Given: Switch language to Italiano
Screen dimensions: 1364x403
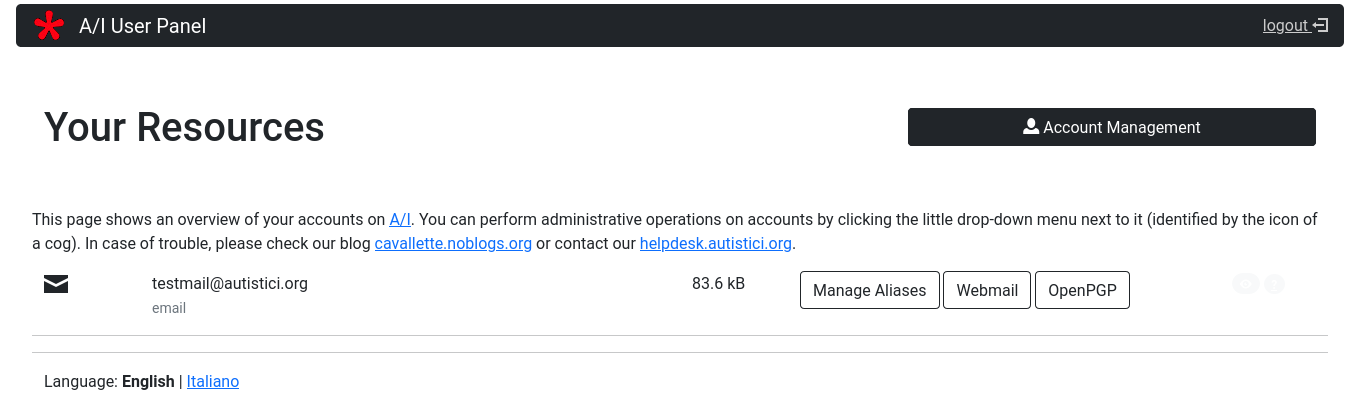Looking at the screenshot, I should tap(213, 381).
